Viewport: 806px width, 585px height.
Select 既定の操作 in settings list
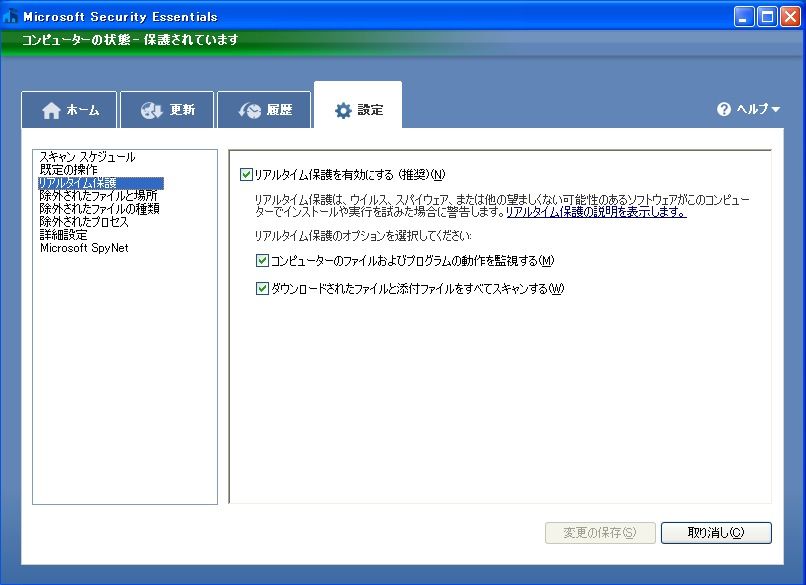coord(68,170)
